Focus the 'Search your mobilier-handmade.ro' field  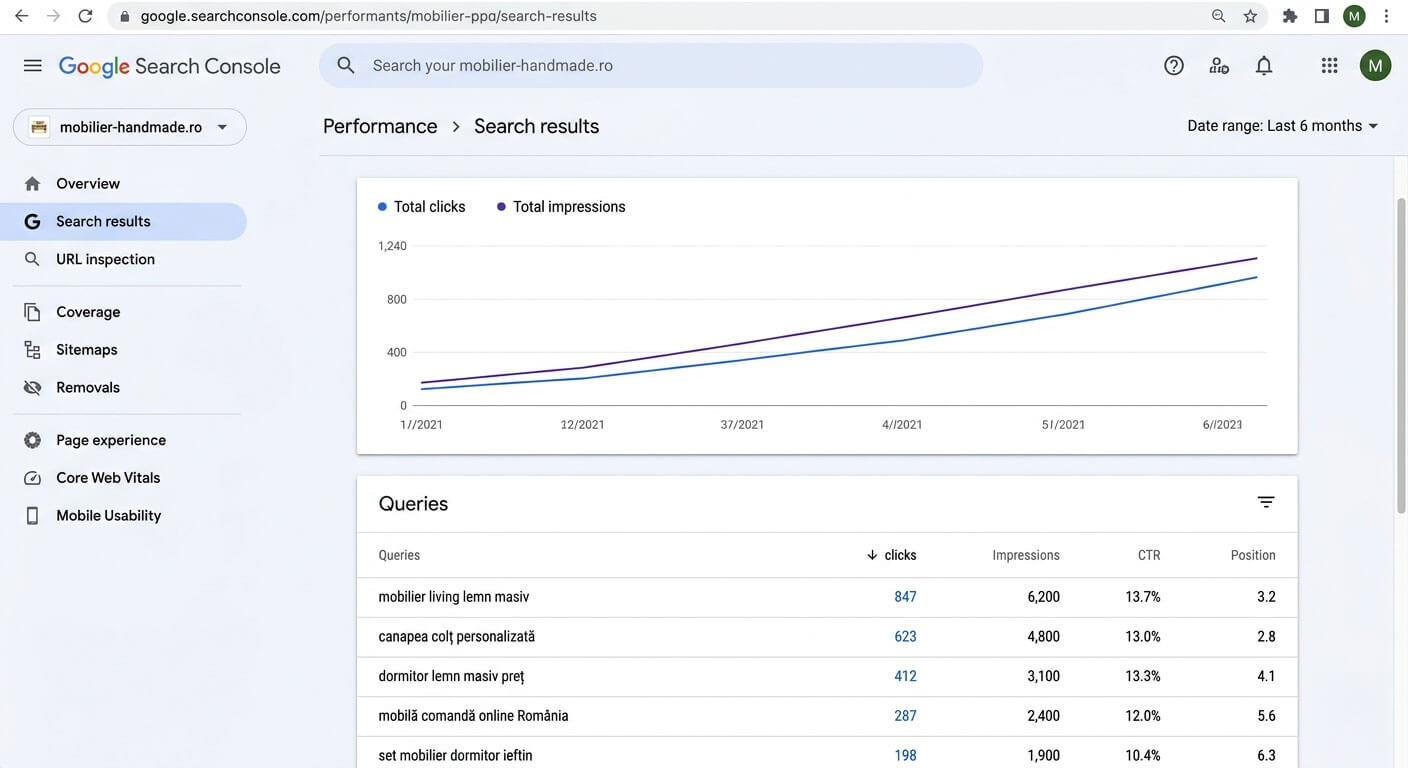coord(651,66)
